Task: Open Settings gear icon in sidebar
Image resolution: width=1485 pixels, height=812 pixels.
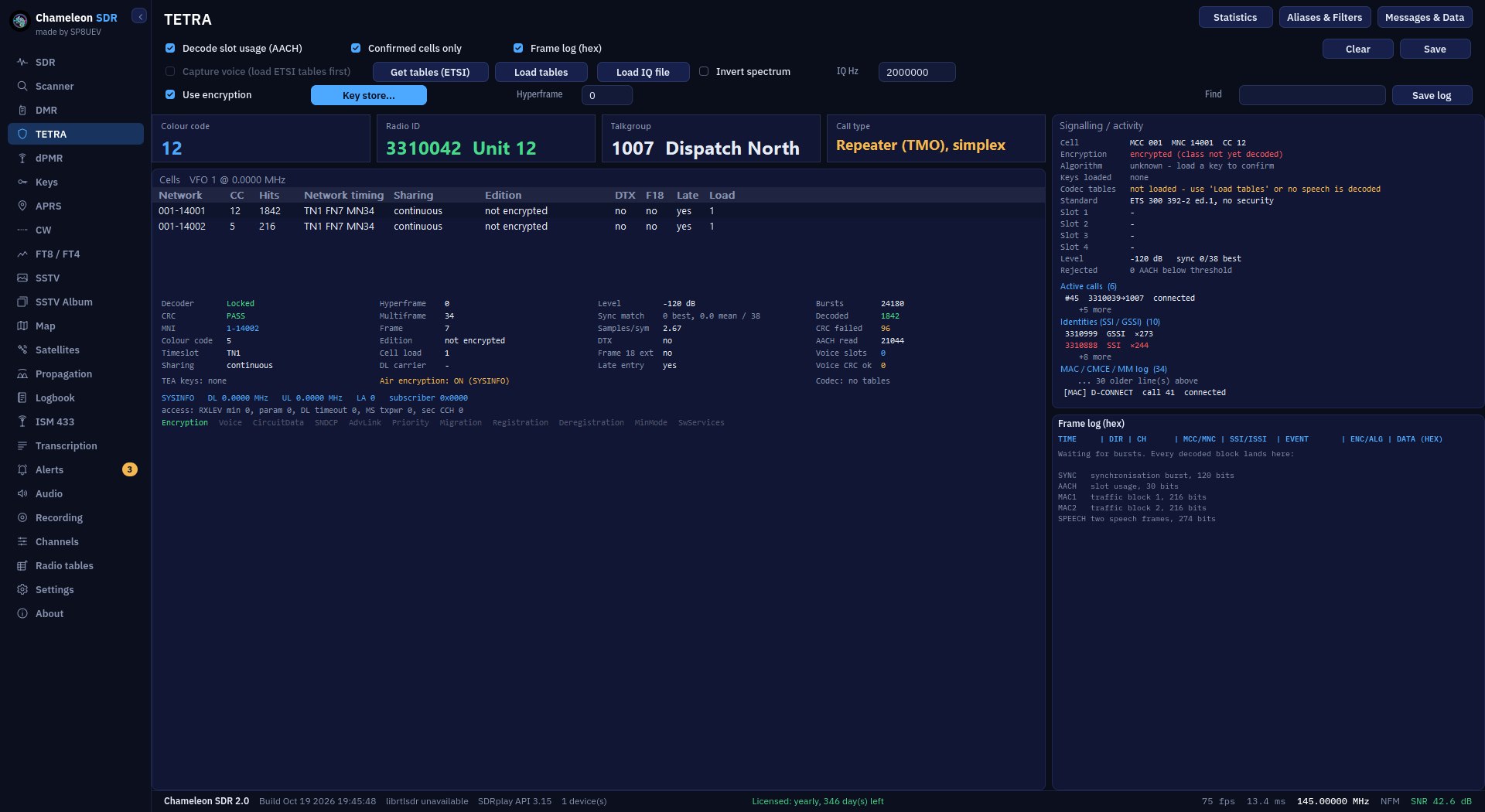Action: coord(22,589)
